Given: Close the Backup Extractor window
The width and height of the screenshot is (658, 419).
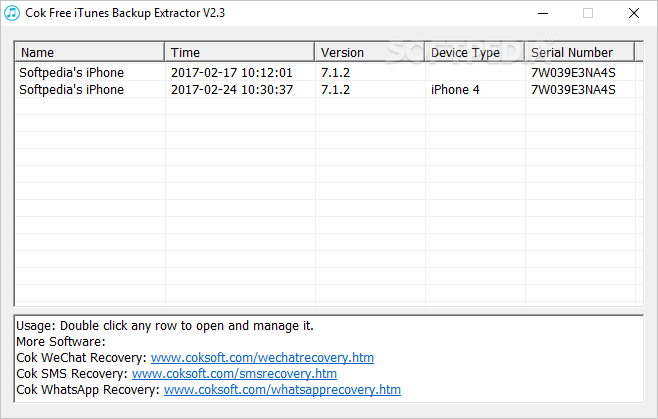Looking at the screenshot, I should coord(634,13).
